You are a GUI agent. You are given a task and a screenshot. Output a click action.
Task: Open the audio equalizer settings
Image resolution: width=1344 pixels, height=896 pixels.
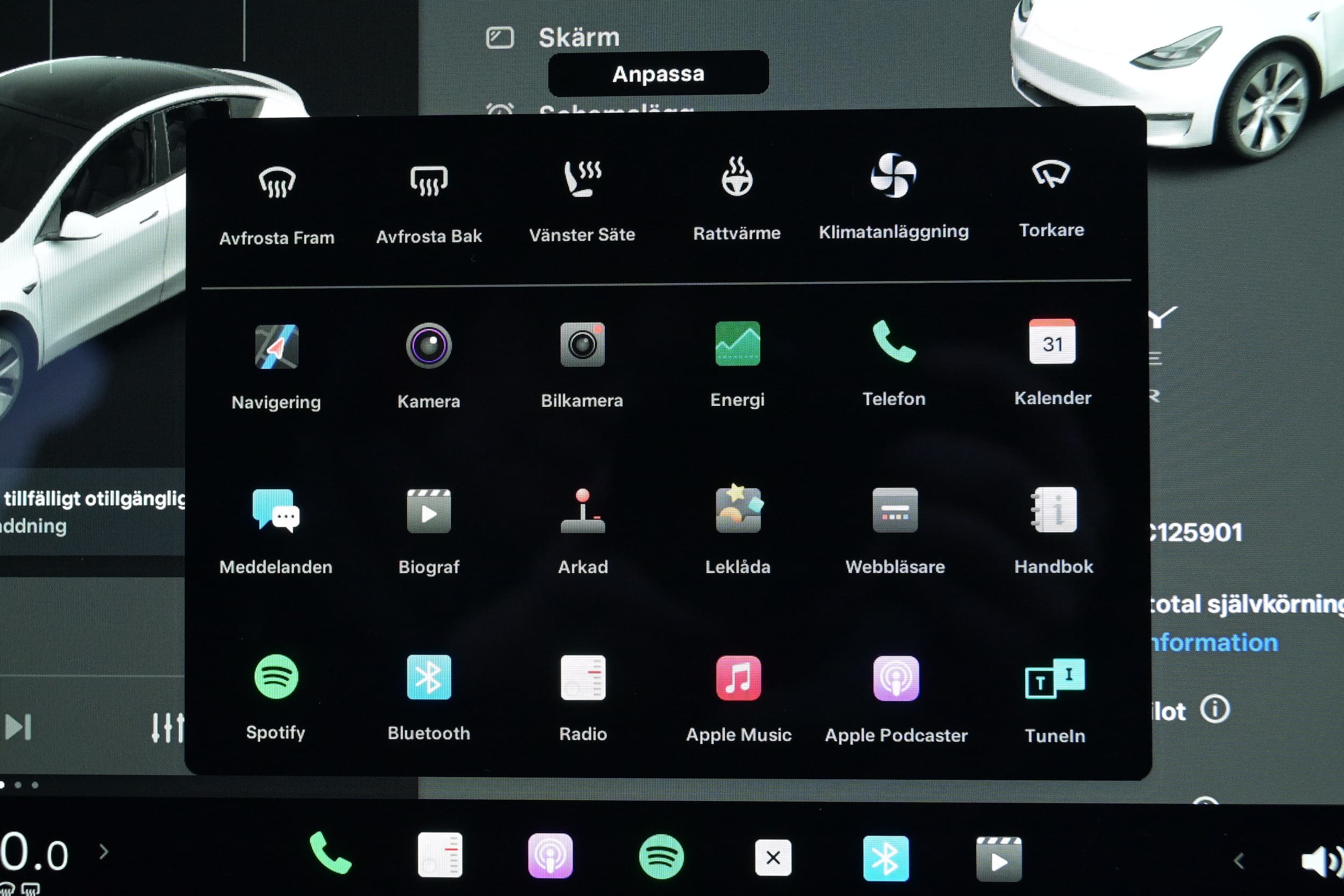168,727
